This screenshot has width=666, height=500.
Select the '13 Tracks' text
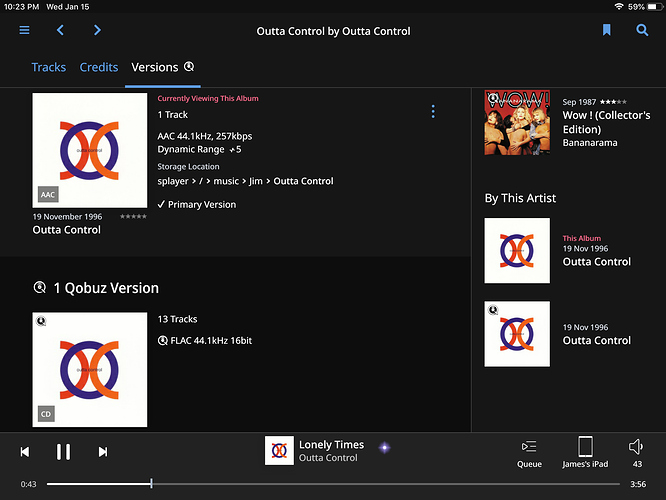click(x=177, y=319)
